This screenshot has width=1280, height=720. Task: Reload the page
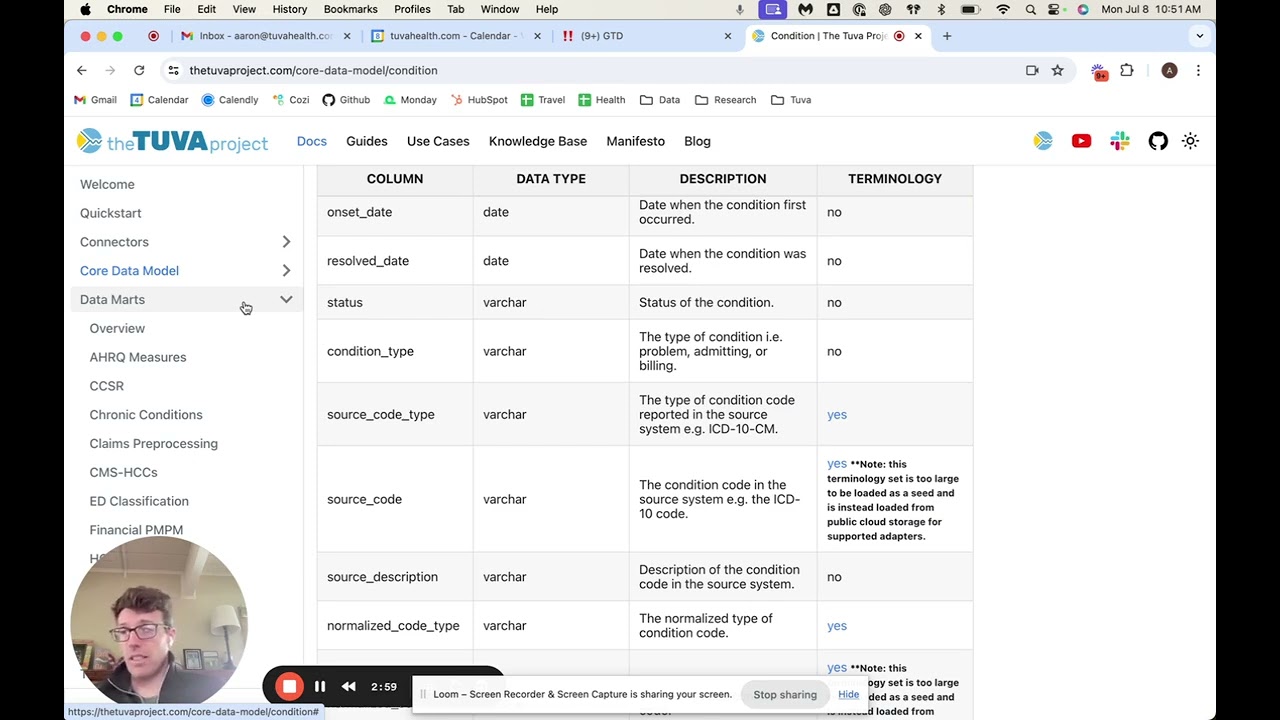pyautogui.click(x=139, y=70)
